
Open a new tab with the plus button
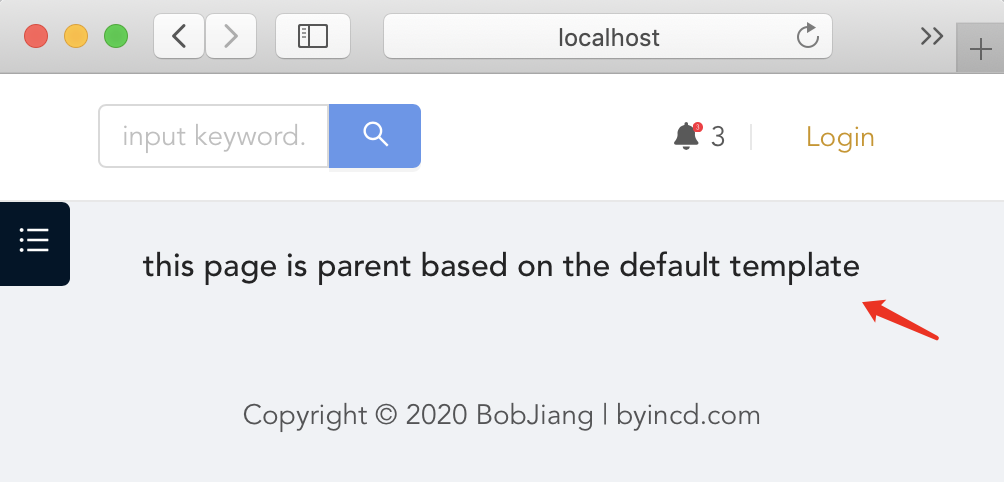point(980,49)
